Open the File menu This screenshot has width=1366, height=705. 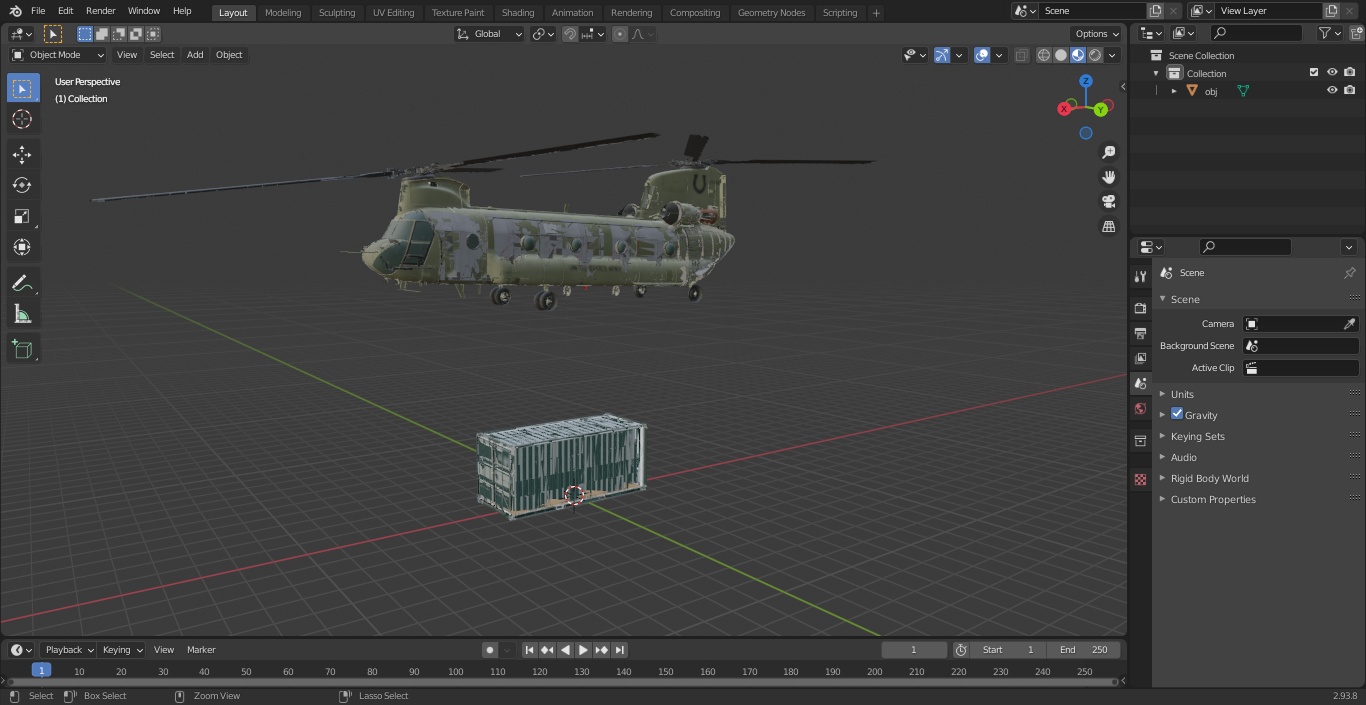tap(38, 11)
